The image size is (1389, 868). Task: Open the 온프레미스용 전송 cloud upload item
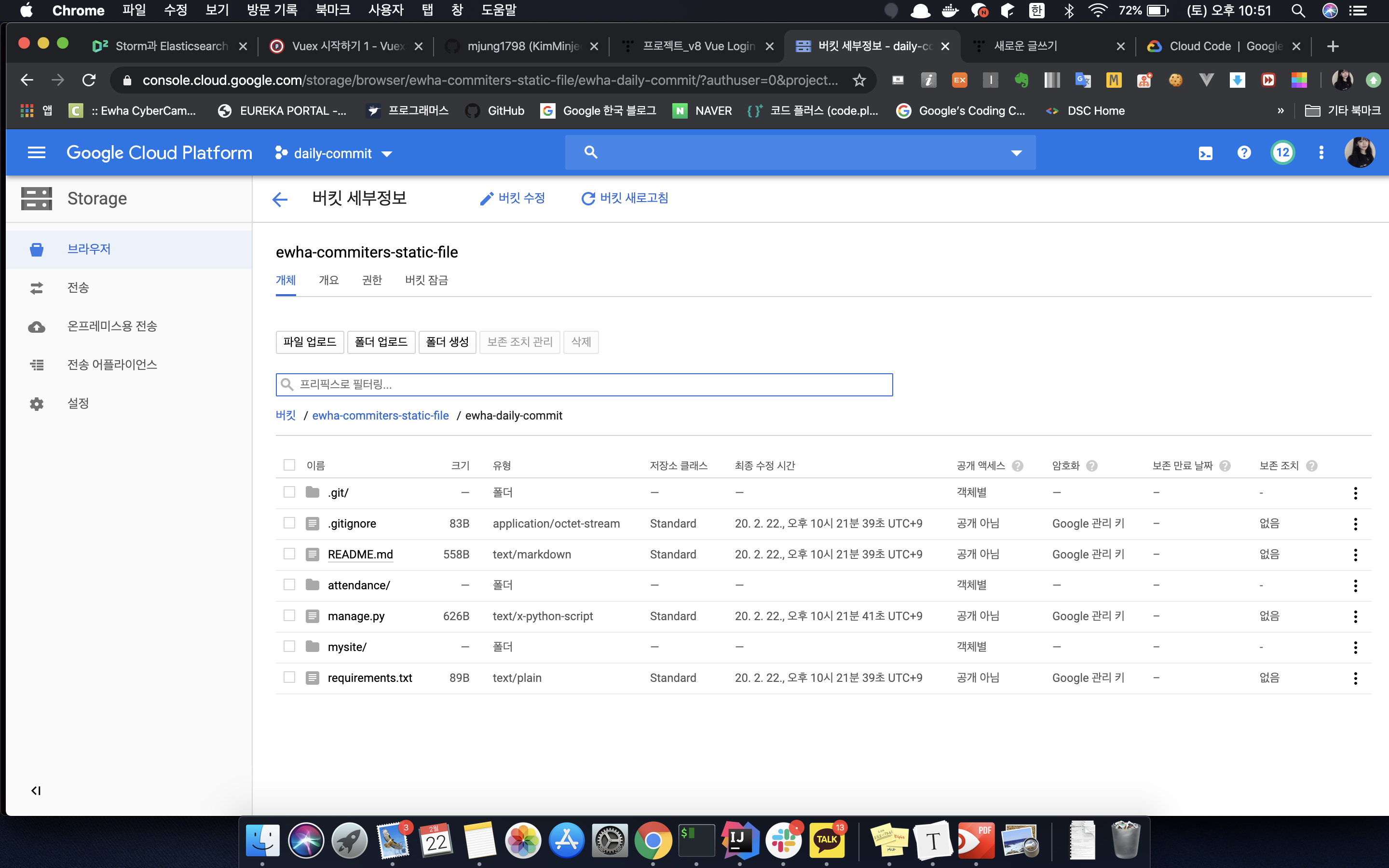pyautogui.click(x=112, y=326)
